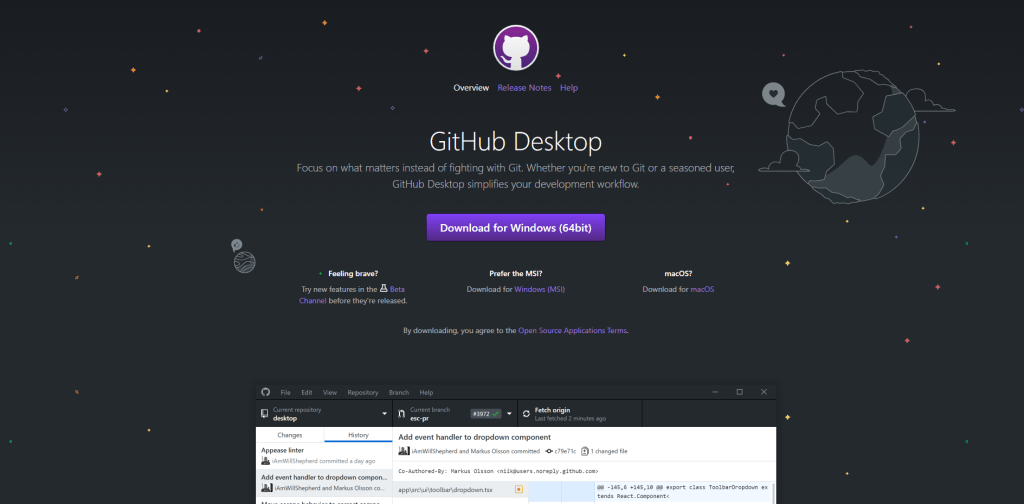Open the Repository menu
Image resolution: width=1024 pixels, height=504 pixels.
(x=363, y=392)
